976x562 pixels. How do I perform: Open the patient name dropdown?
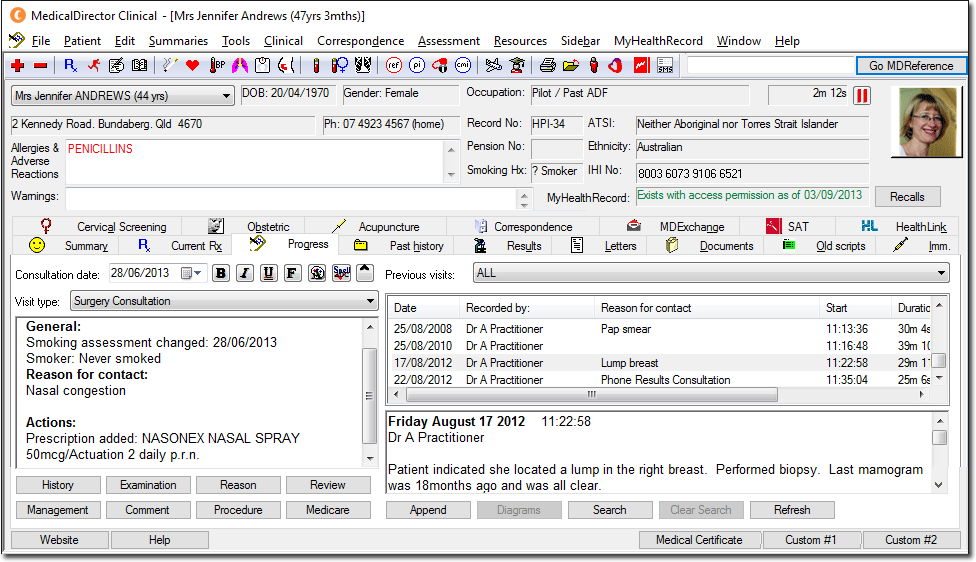(x=226, y=96)
